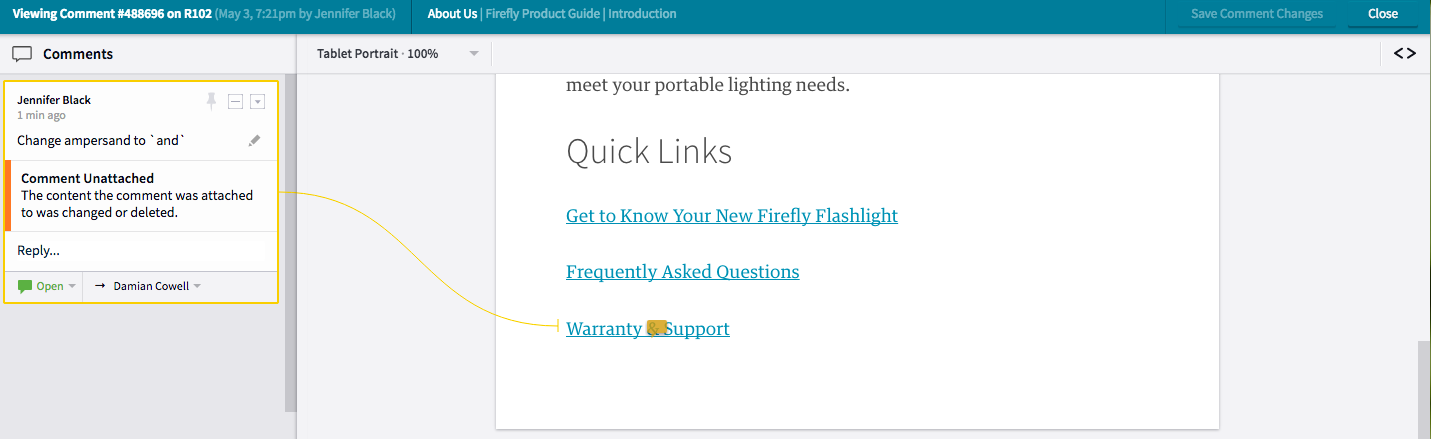Image resolution: width=1431 pixels, height=439 pixels.
Task: Click the Comments speech bubble icon
Action: point(22,54)
